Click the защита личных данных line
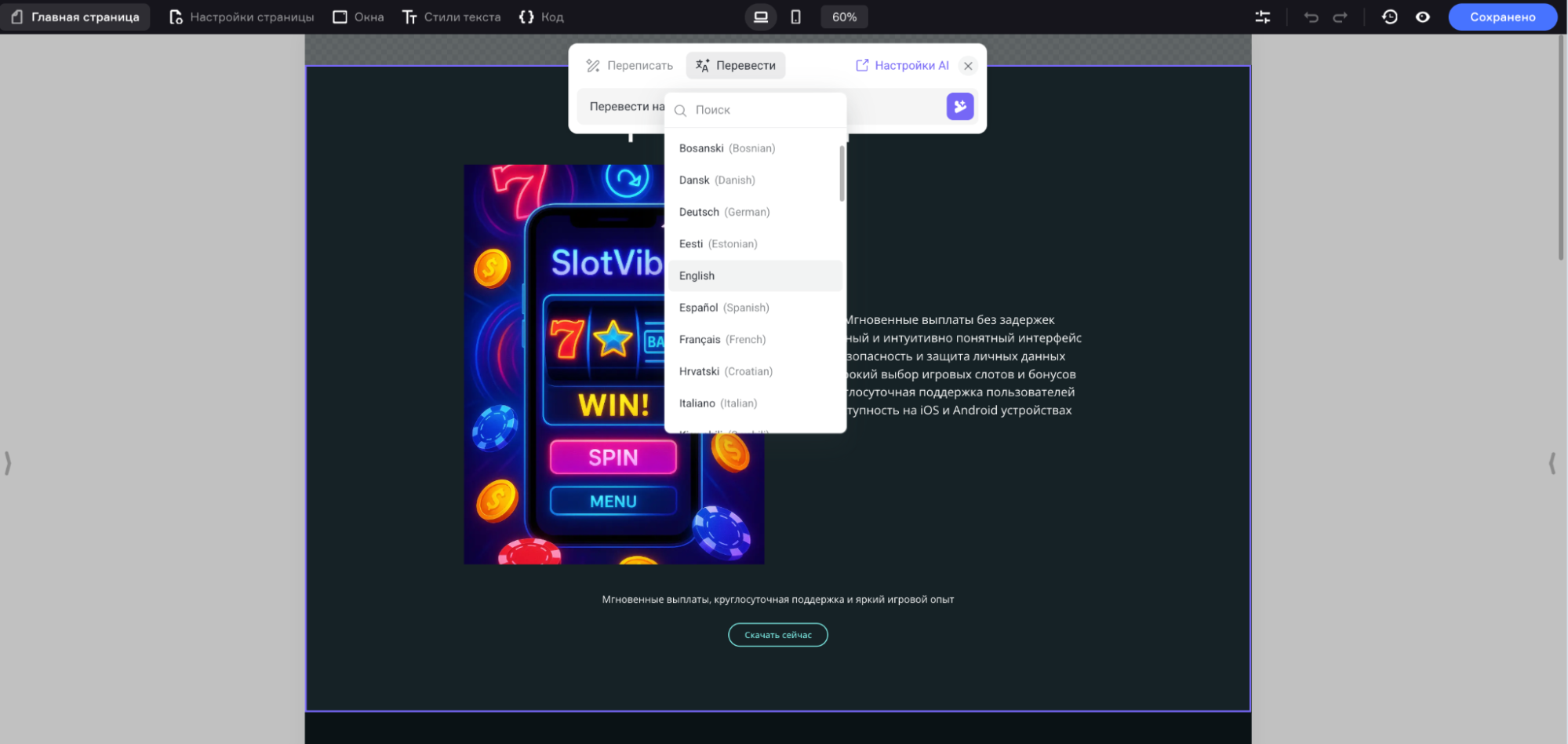 pyautogui.click(x=955, y=356)
